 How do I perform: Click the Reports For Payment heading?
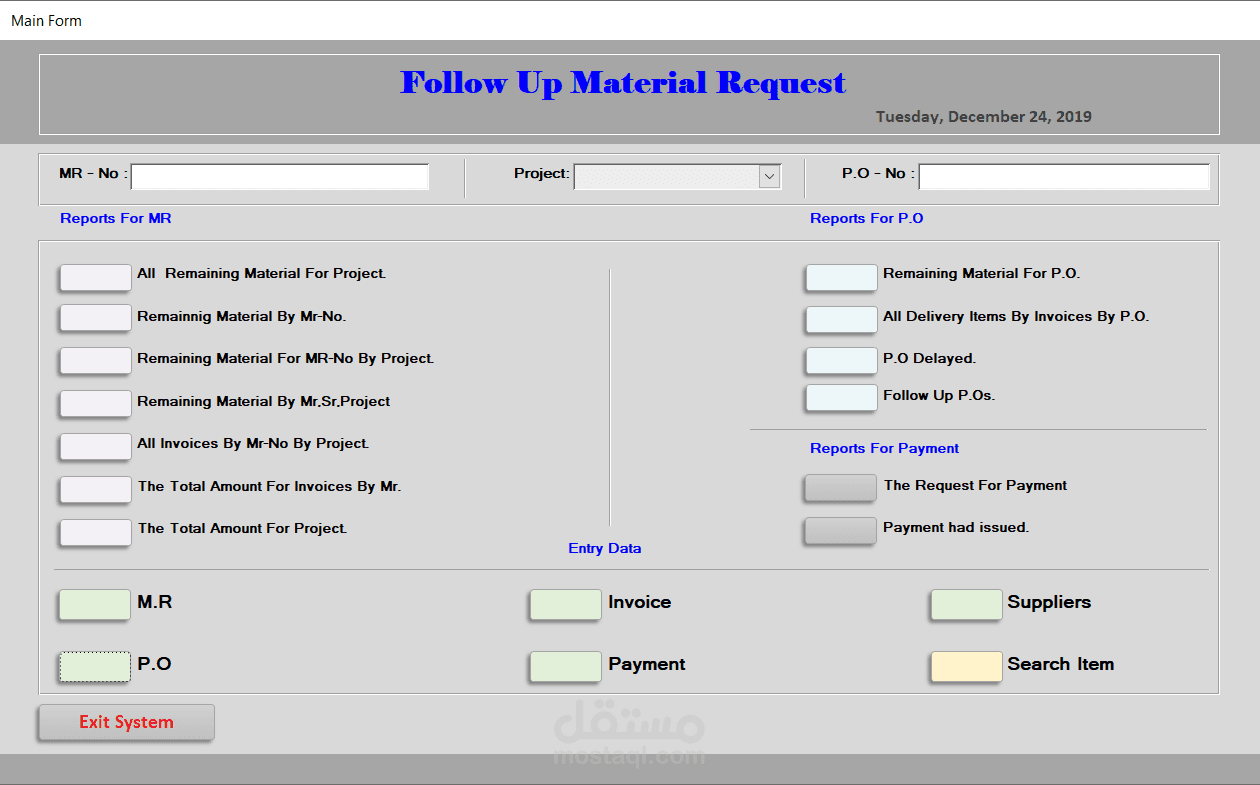click(885, 448)
